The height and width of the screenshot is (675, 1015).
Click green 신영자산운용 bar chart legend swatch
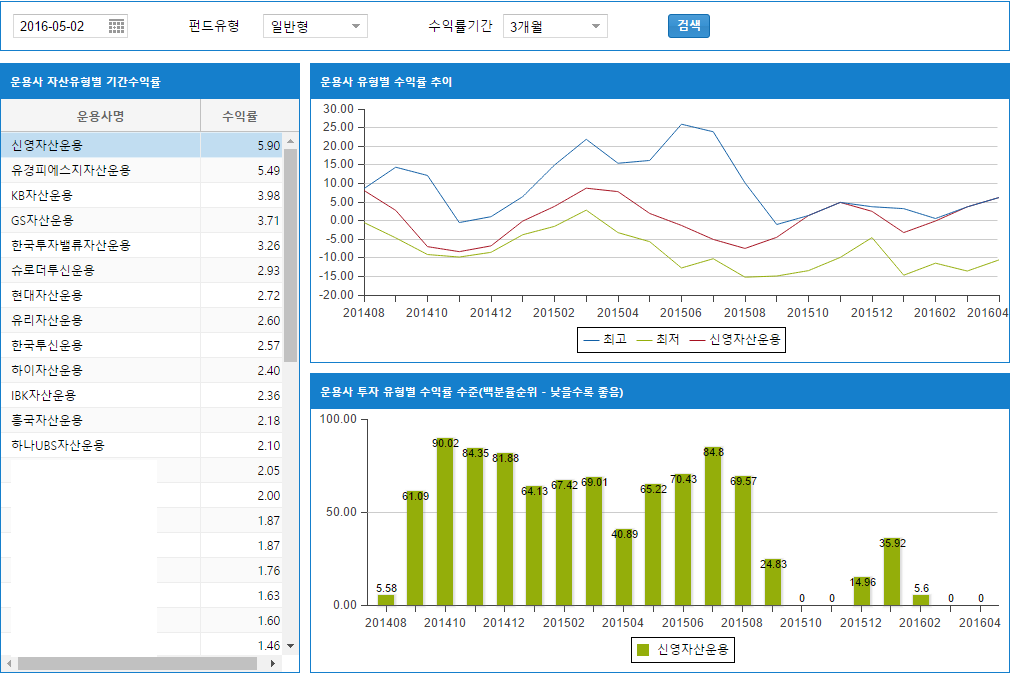click(643, 651)
